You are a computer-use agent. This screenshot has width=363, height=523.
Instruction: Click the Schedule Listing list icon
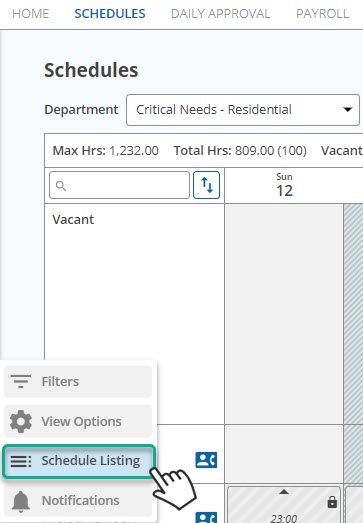(x=21, y=461)
